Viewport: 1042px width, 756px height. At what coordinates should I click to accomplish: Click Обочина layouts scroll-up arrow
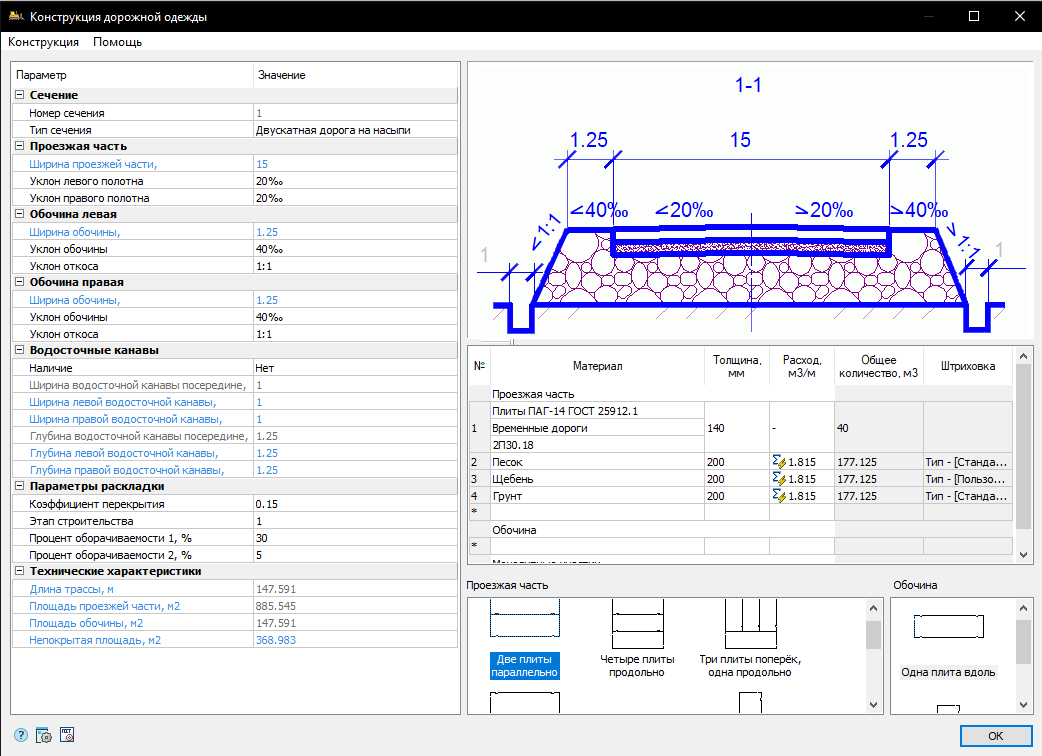coord(1023,608)
